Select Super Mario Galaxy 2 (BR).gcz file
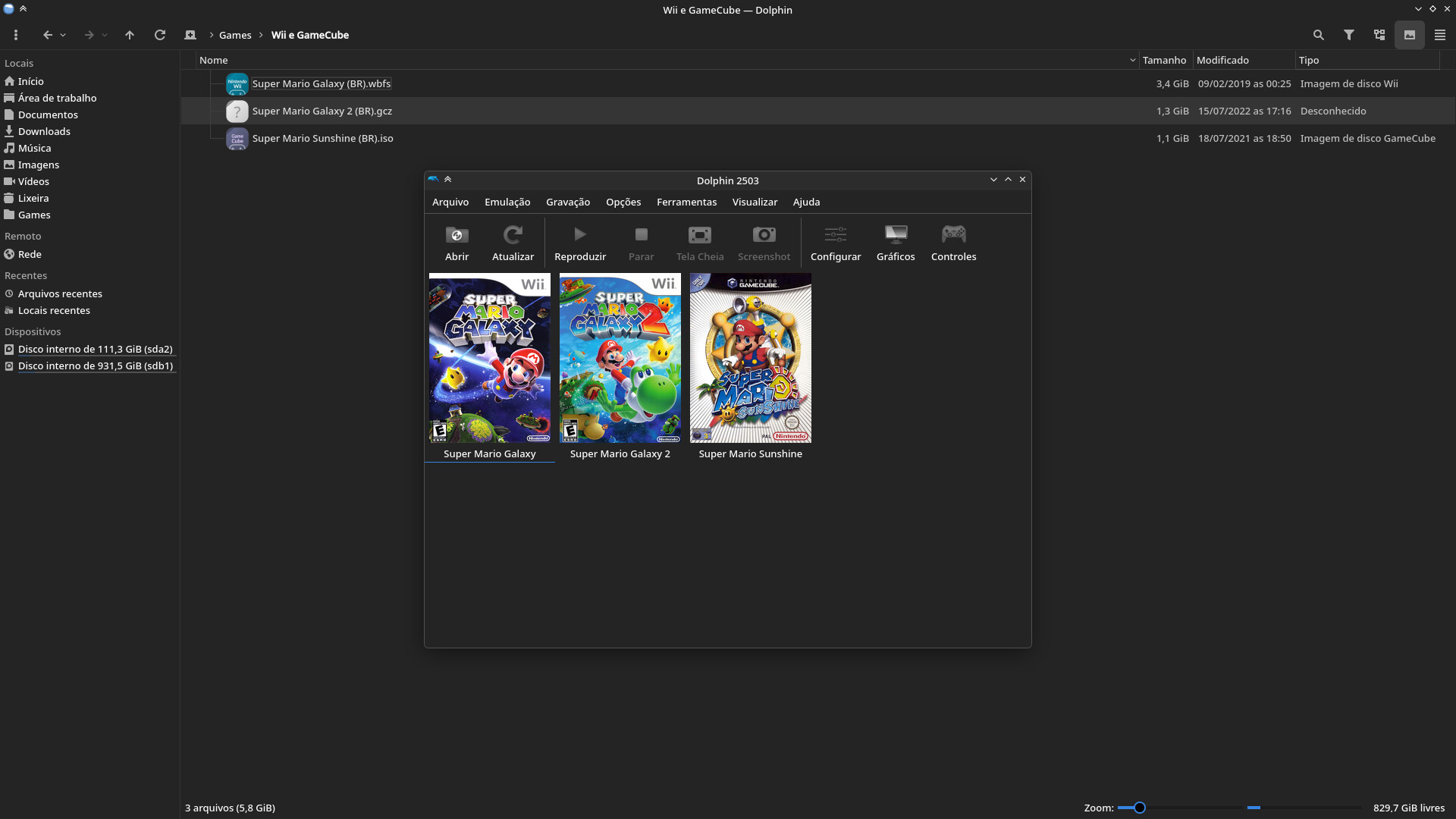The width and height of the screenshot is (1456, 819). point(322,111)
